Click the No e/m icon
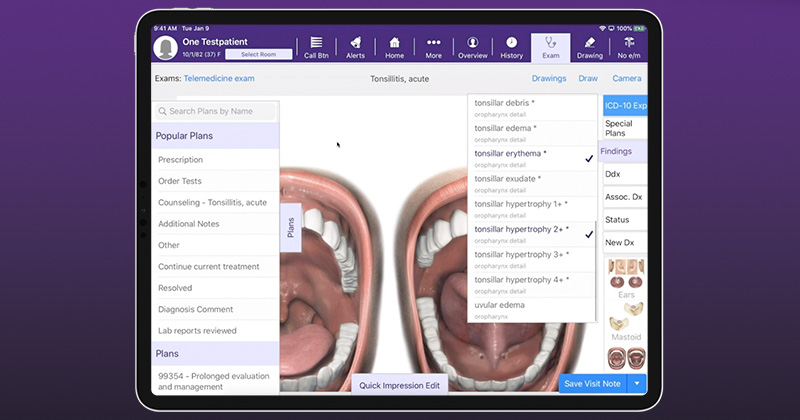This screenshot has height=420, width=800. click(629, 48)
